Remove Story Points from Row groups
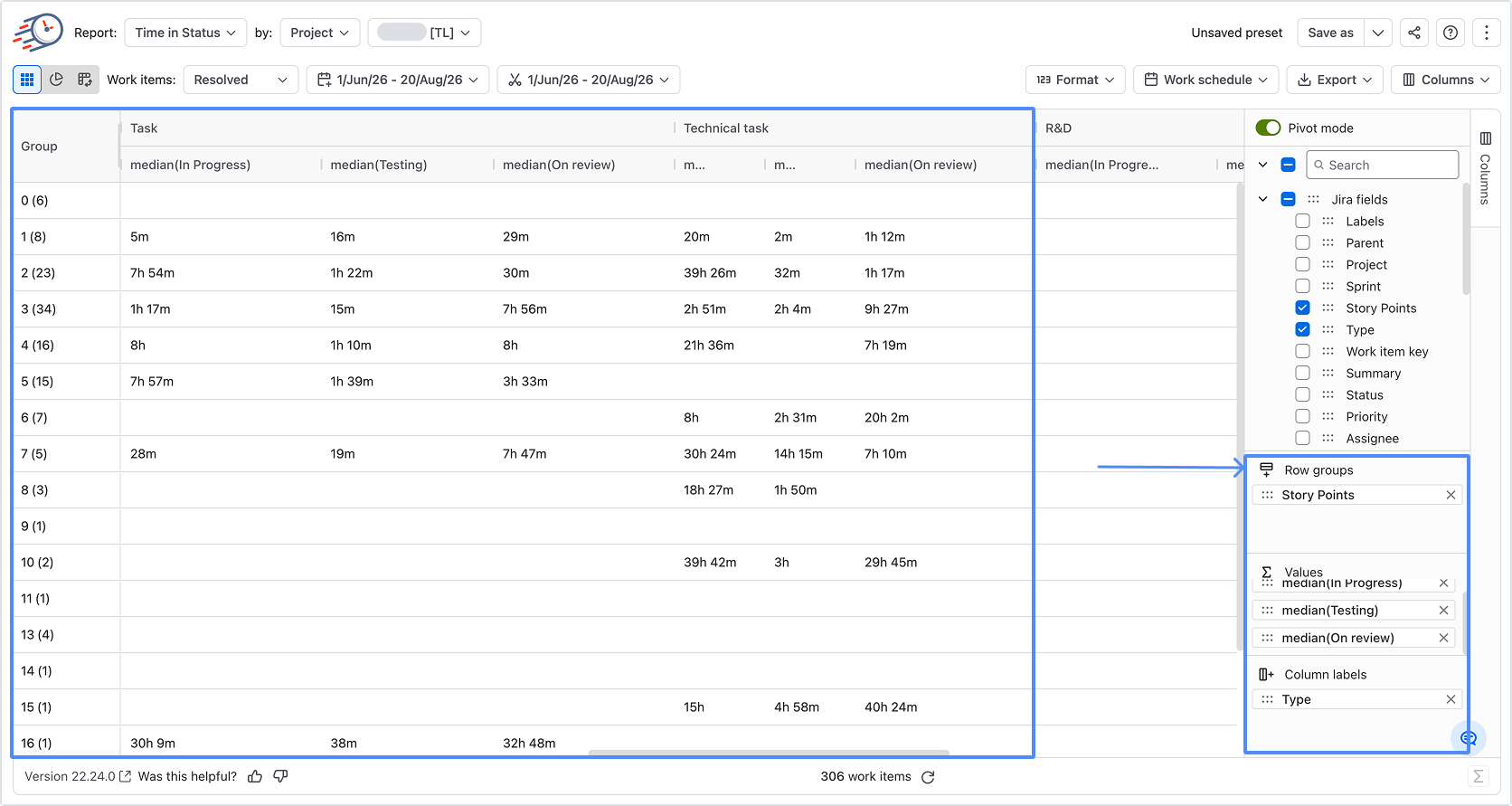The width and height of the screenshot is (1512, 806). tap(1451, 495)
